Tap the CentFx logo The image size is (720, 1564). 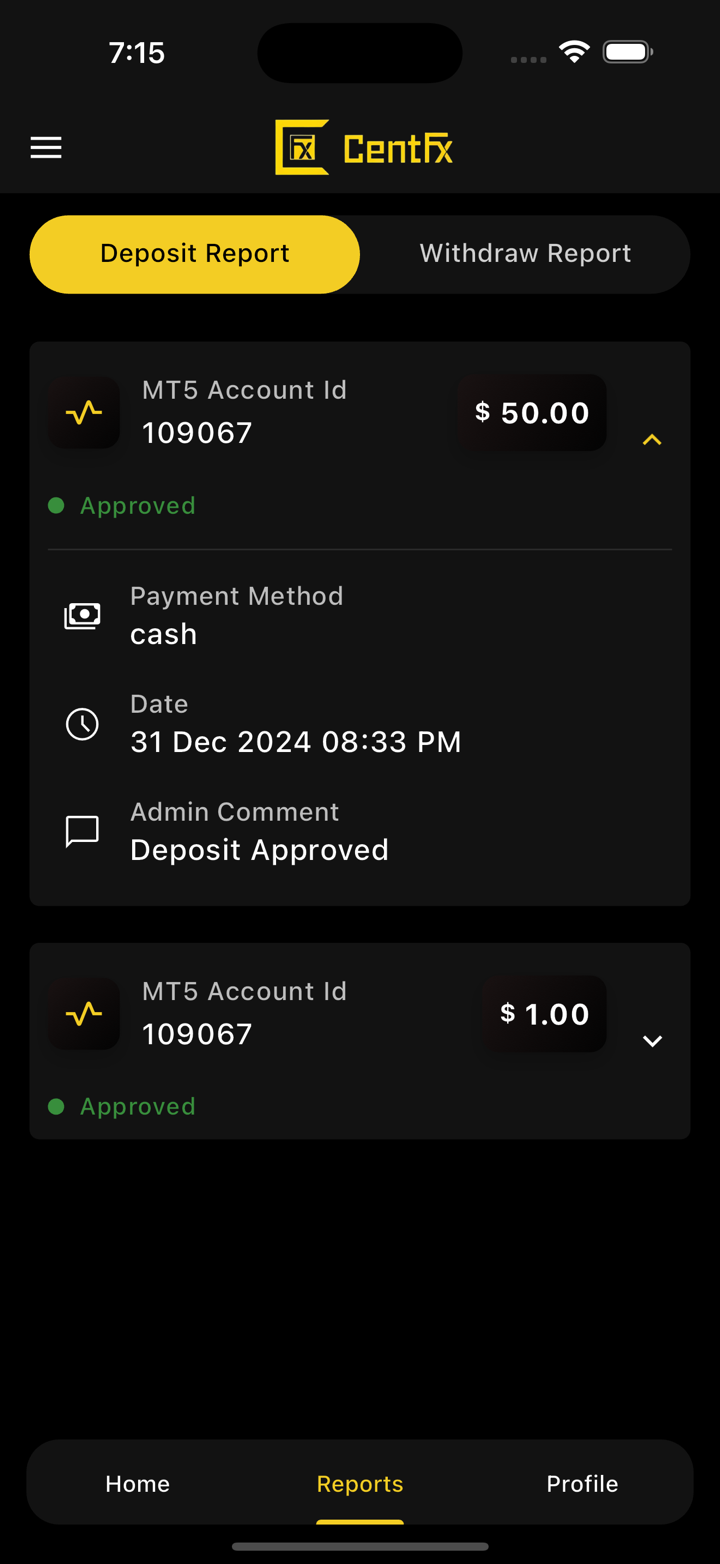click(364, 148)
